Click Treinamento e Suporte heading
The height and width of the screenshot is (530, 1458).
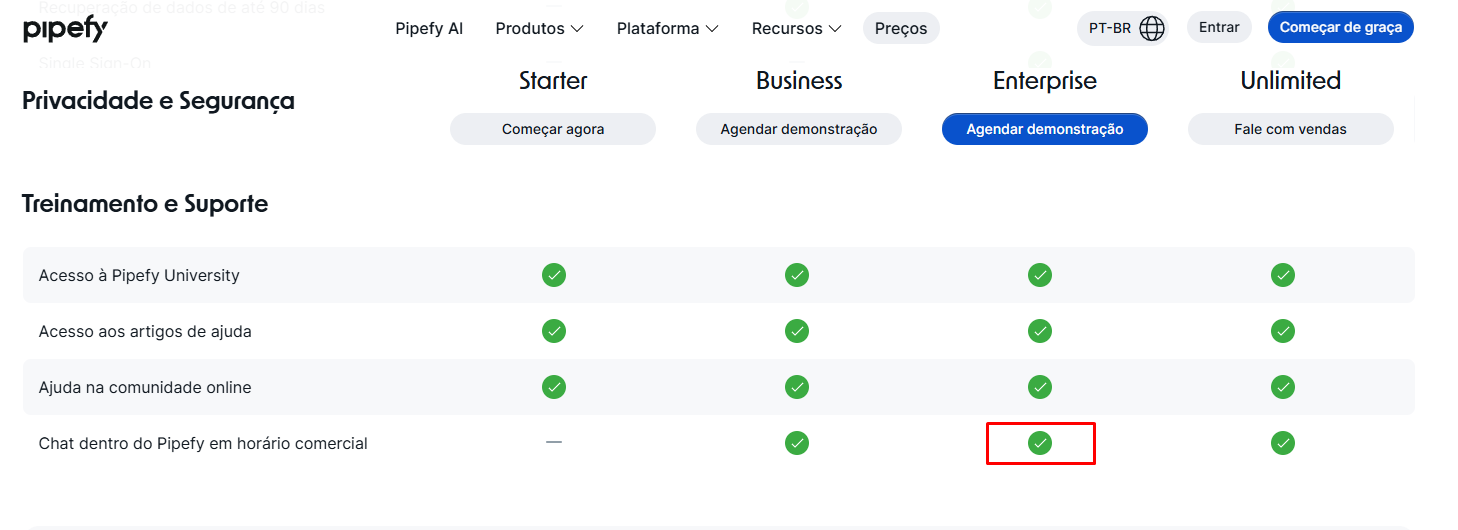click(x=145, y=204)
